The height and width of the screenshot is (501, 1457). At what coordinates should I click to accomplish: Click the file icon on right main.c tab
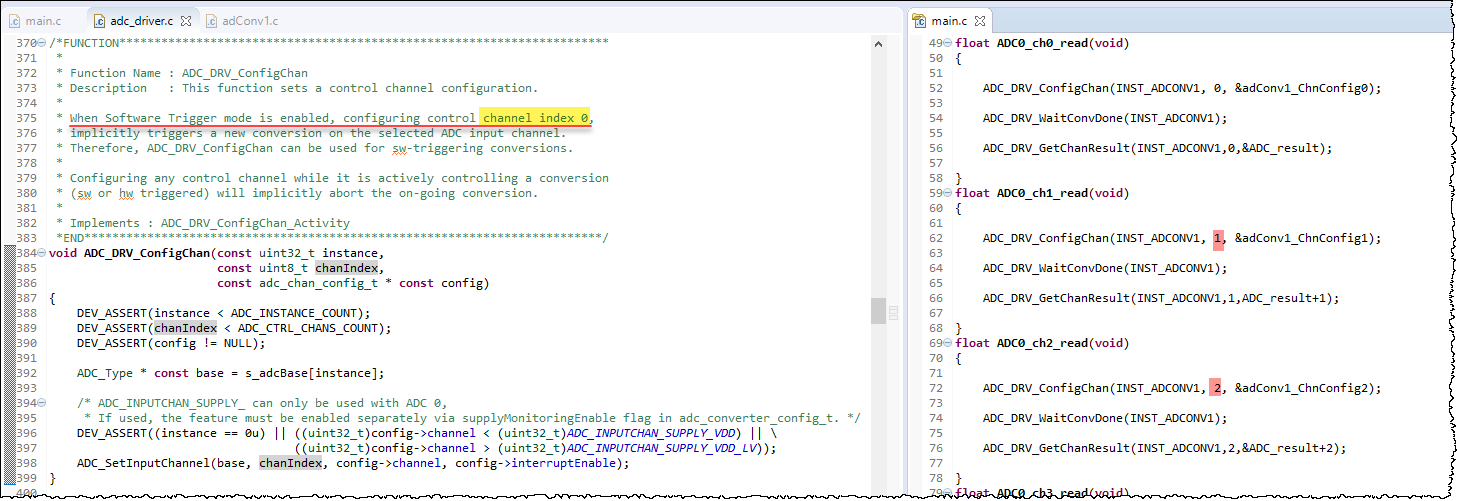920,20
